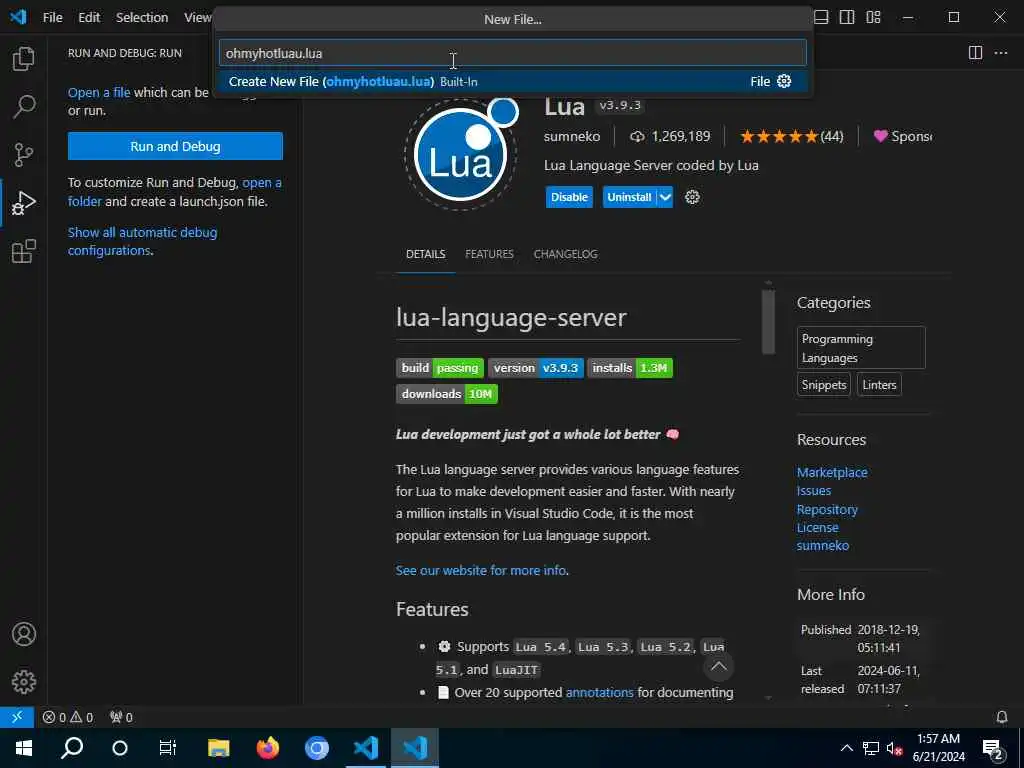Show hidden tray icons chevron
Screen dimensions: 1024x768
[x=846, y=748]
